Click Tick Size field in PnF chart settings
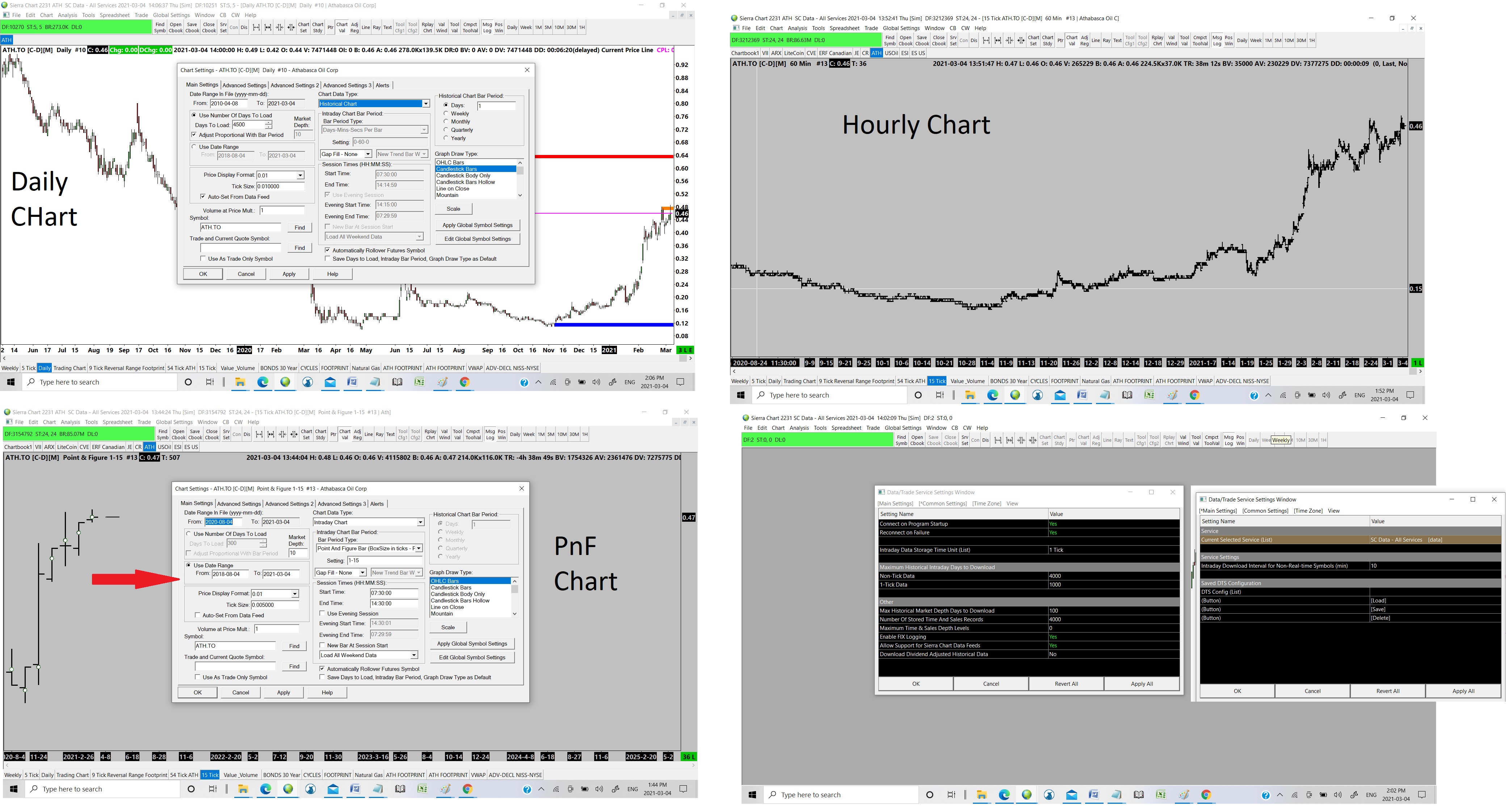 (275, 605)
